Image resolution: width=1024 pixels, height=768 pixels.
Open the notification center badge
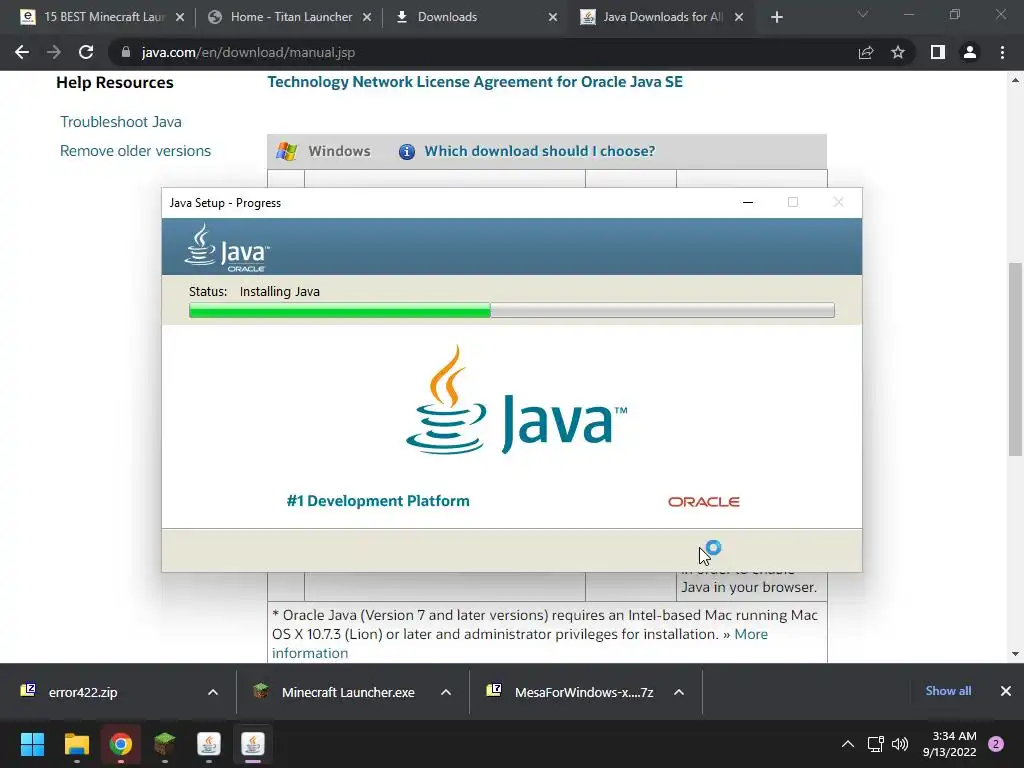click(996, 744)
